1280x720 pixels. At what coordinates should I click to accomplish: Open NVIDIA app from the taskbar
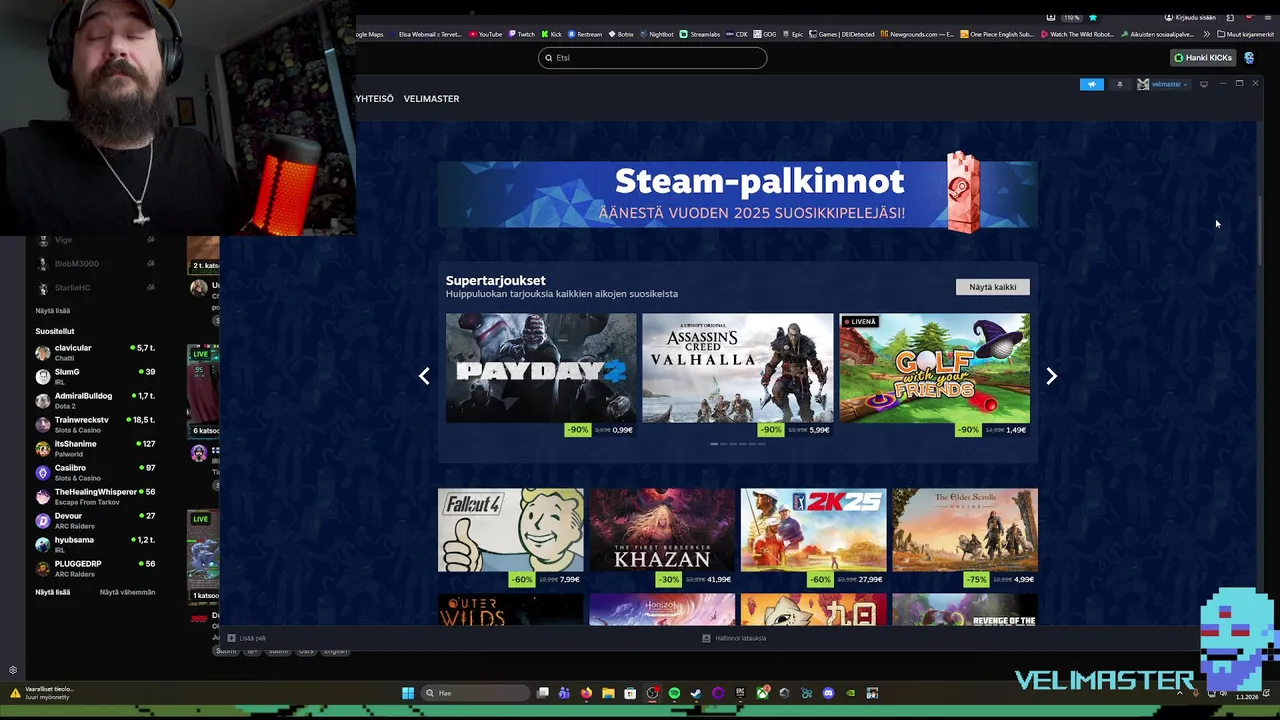[x=850, y=693]
